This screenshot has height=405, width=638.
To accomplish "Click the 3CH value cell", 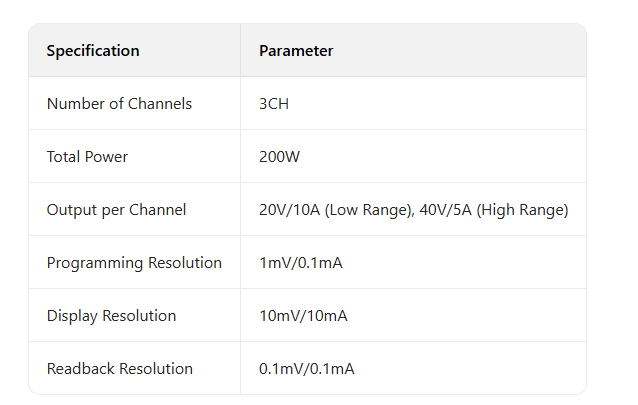I will [x=274, y=104].
